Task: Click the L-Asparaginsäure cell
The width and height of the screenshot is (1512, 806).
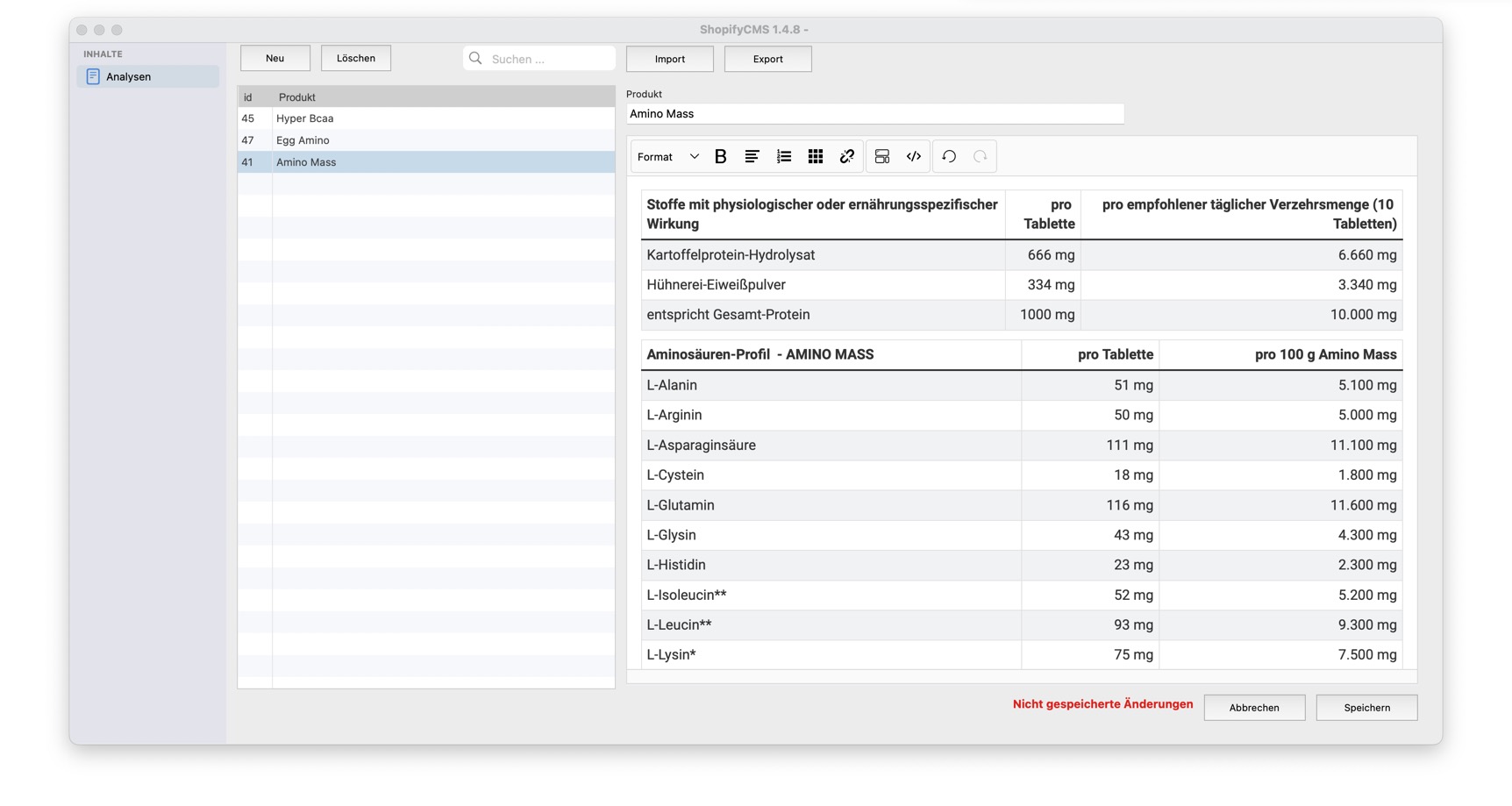Action: tap(831, 446)
